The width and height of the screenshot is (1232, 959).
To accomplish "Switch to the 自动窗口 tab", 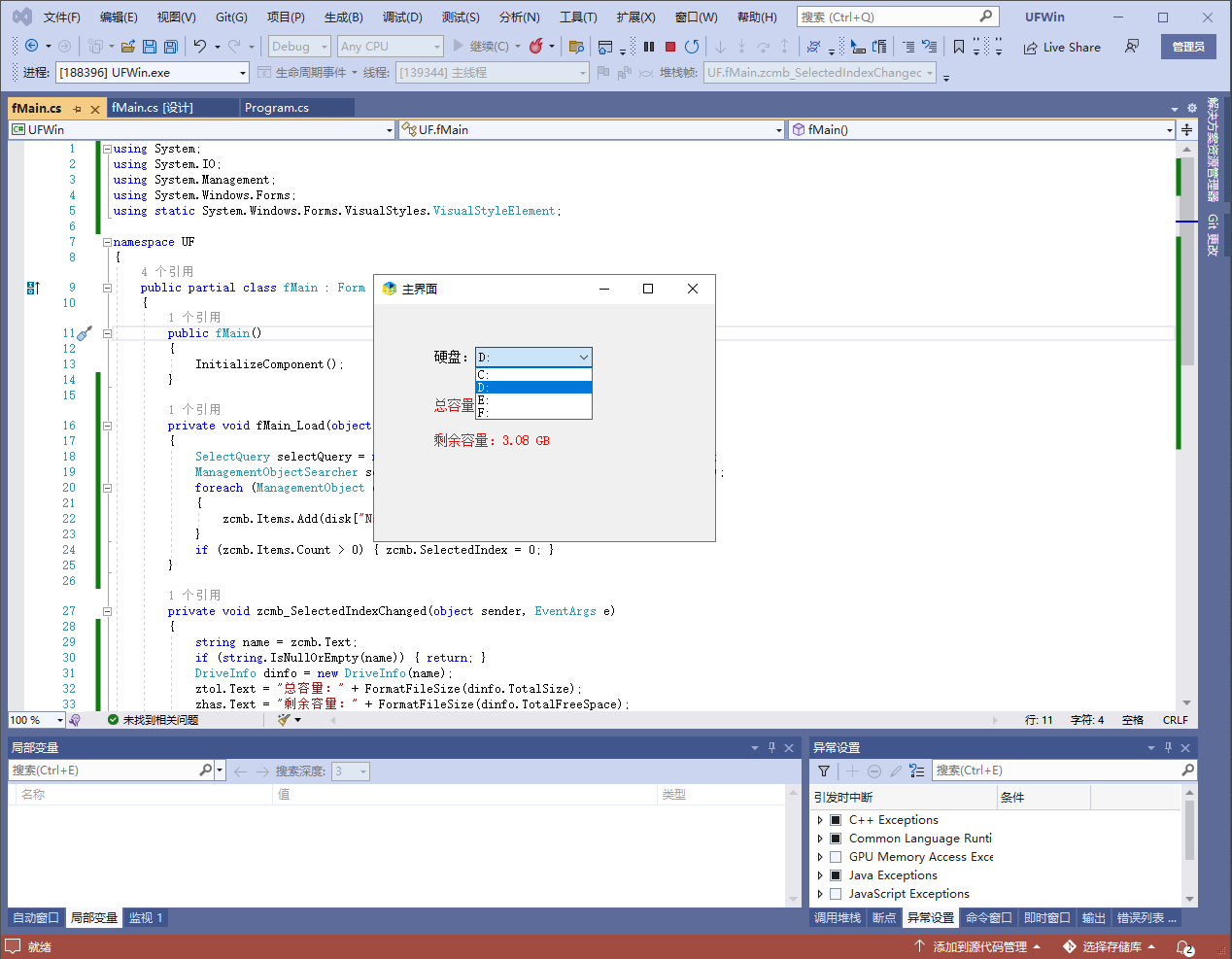I will pyautogui.click(x=36, y=917).
